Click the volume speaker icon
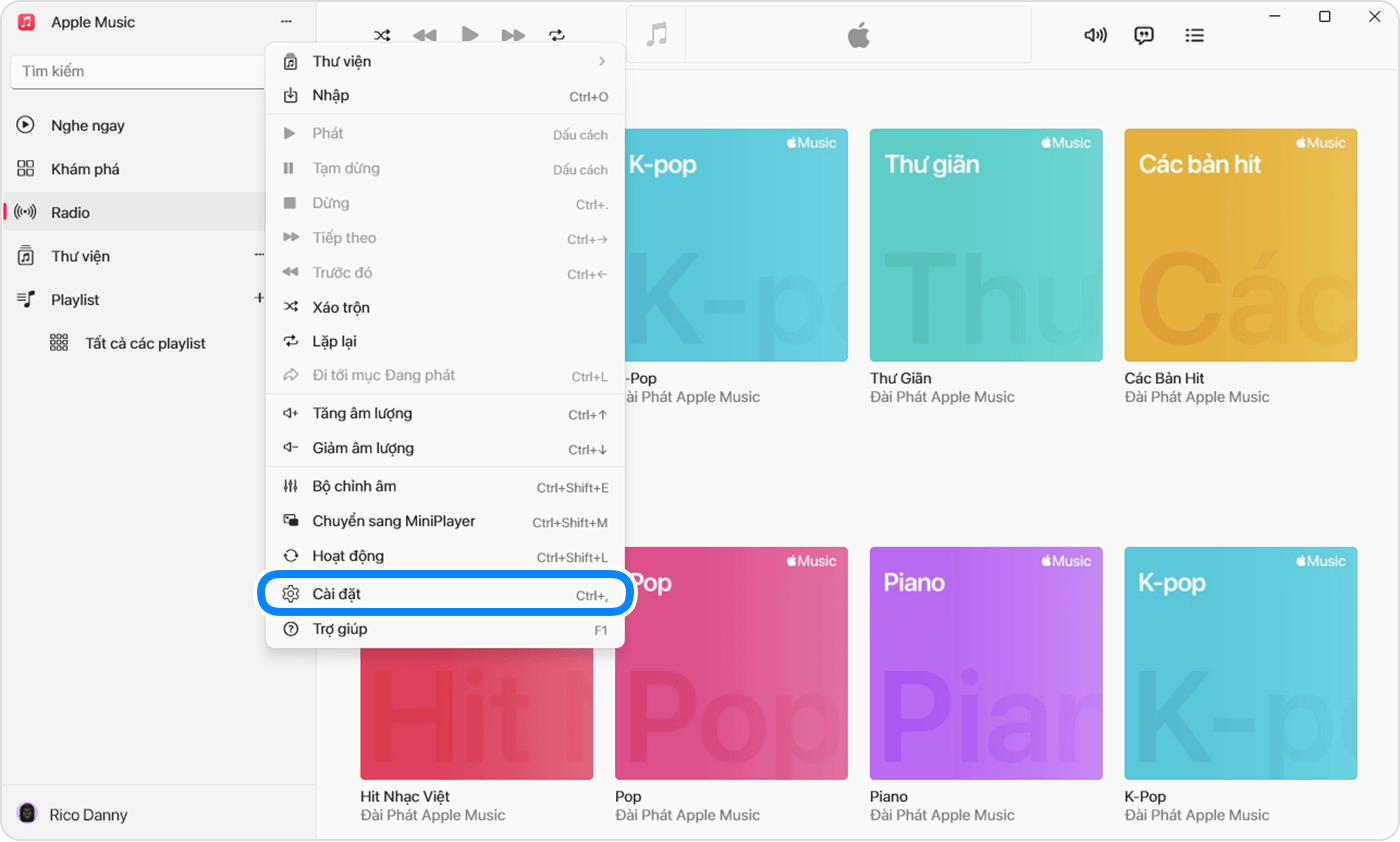The image size is (1400, 842). pyautogui.click(x=1095, y=35)
